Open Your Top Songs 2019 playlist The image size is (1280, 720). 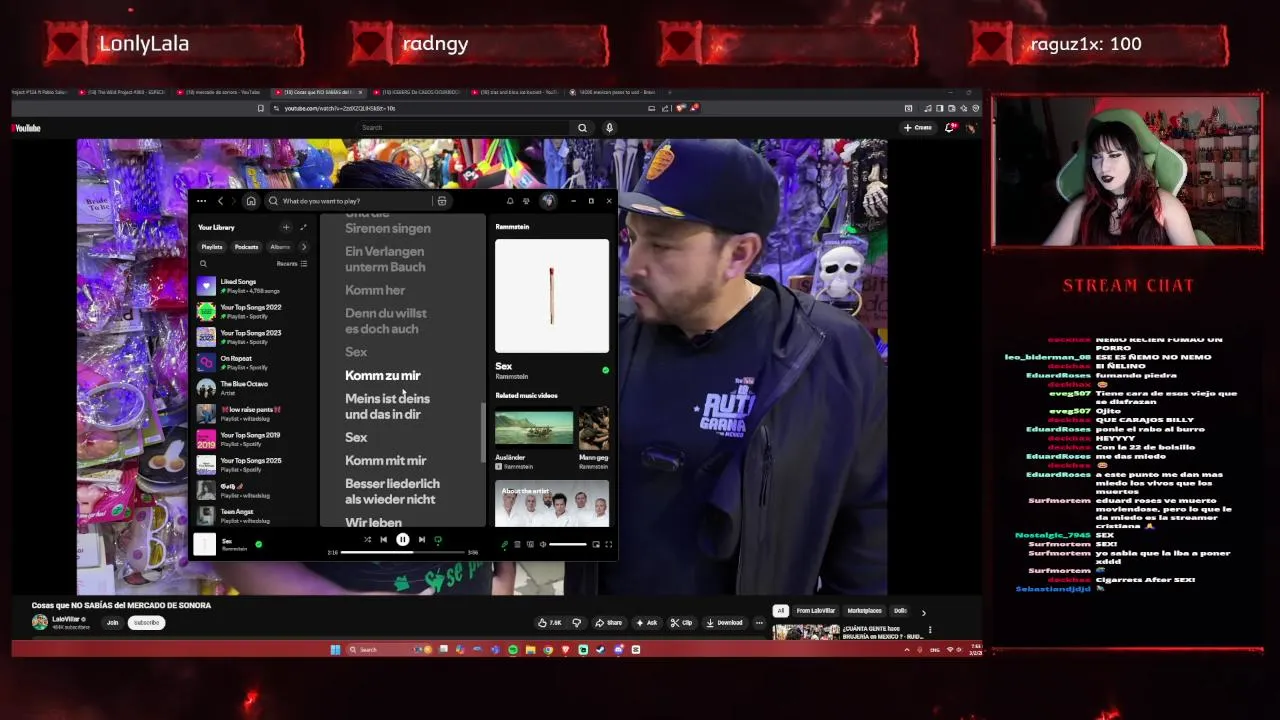(252, 439)
